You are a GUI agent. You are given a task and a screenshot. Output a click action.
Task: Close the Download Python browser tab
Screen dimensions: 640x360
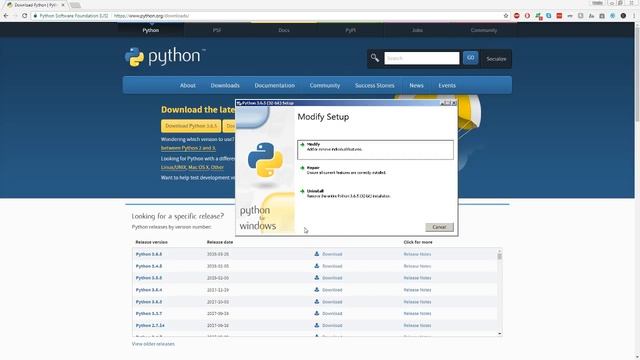pos(63,5)
